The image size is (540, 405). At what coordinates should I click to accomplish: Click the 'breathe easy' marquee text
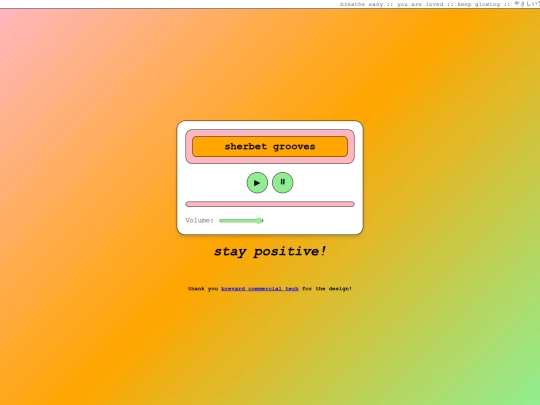(362, 4)
